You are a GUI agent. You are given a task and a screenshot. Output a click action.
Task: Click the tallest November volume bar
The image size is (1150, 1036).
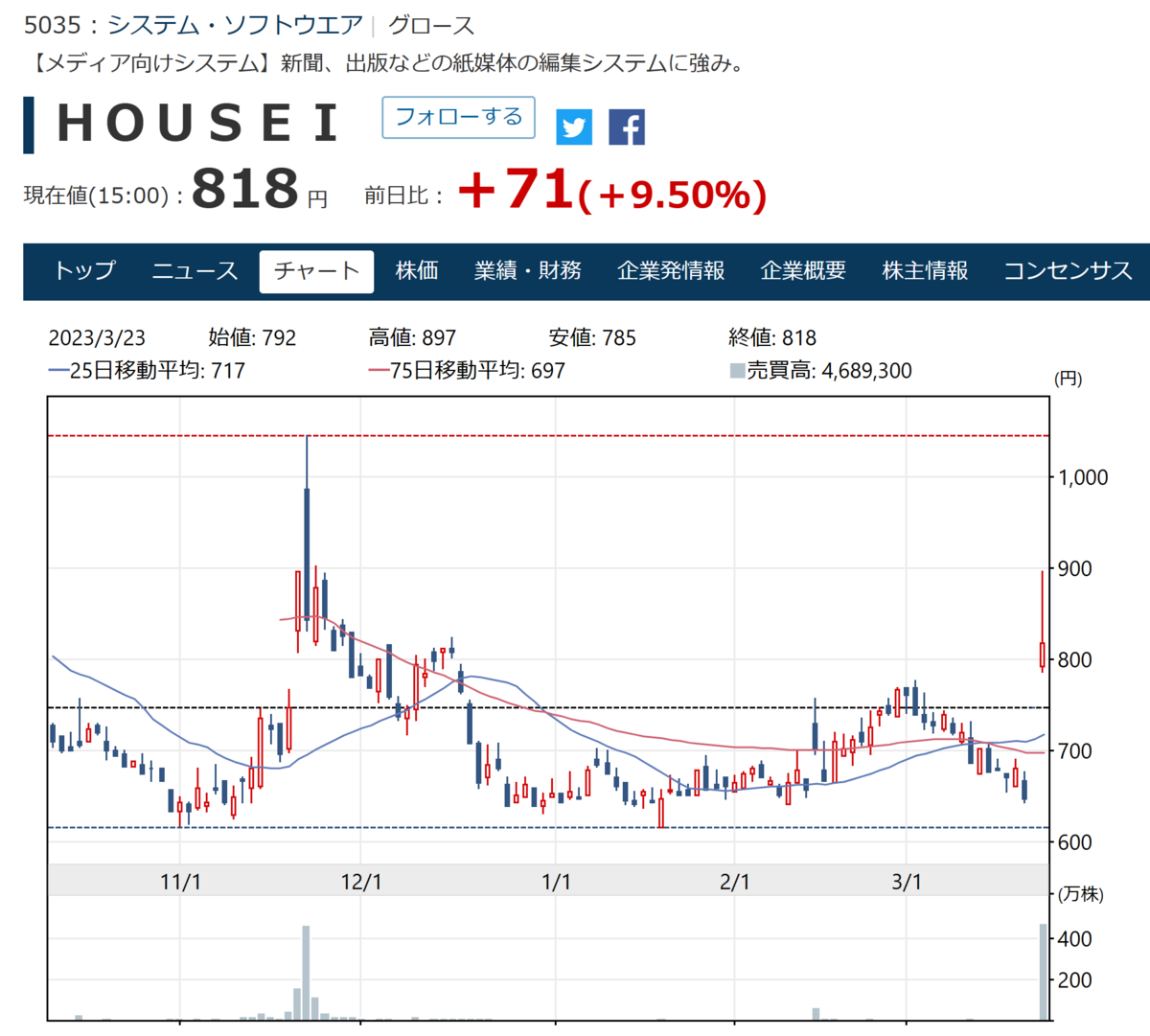click(x=306, y=972)
